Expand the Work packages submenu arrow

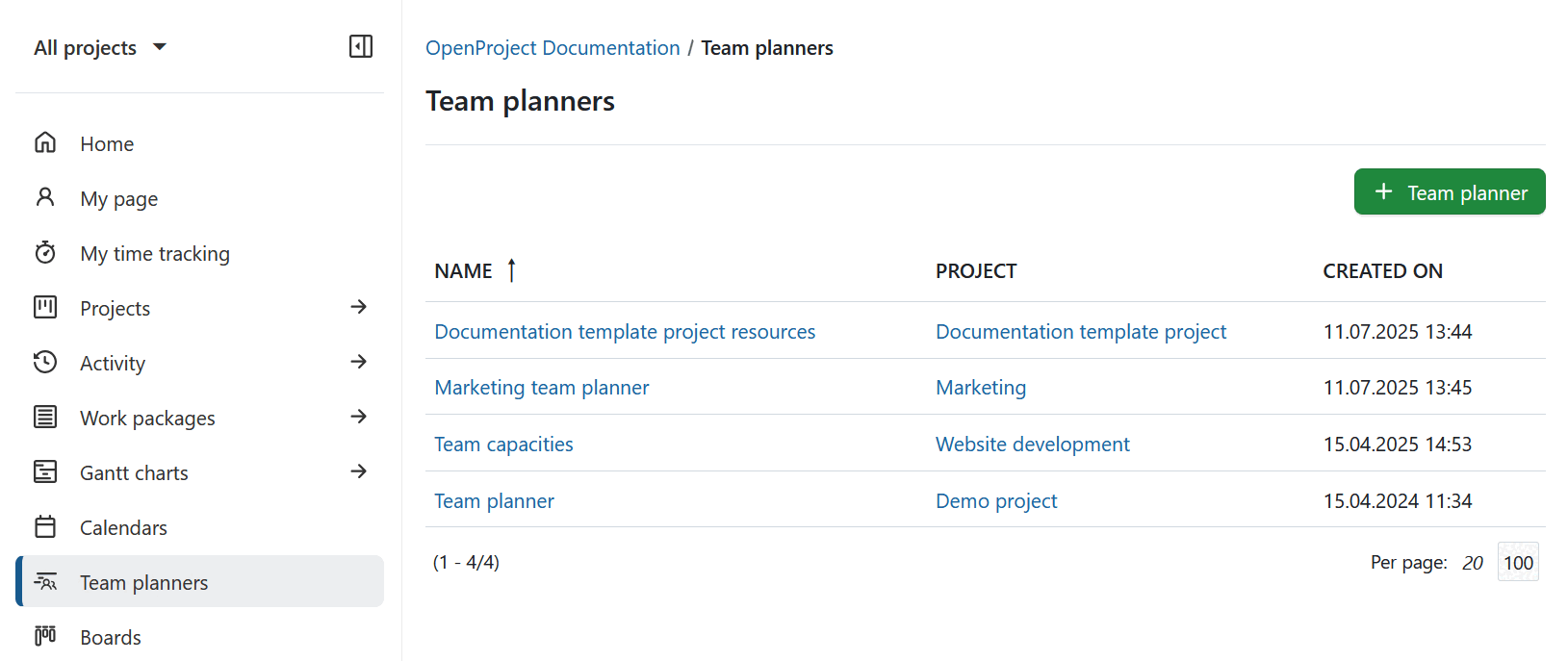[x=359, y=417]
